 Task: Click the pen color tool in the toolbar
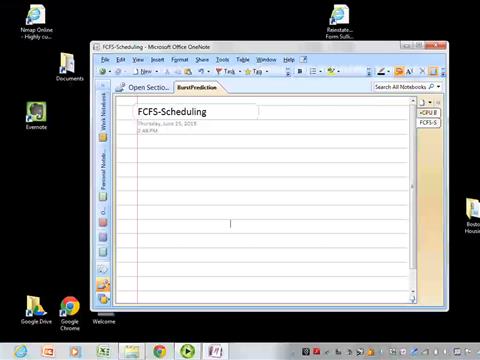point(381,71)
